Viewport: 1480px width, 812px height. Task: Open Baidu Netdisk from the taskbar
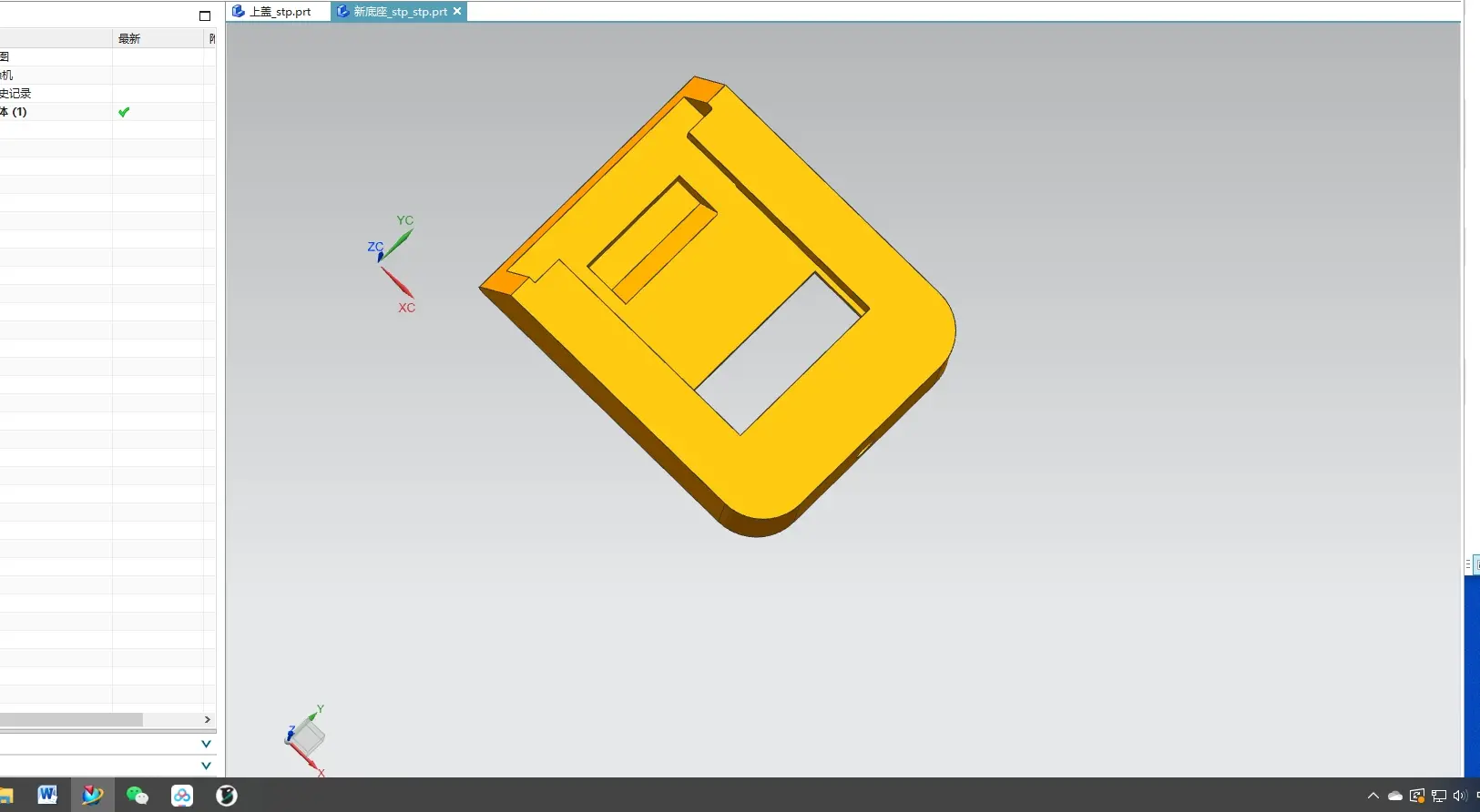pos(182,795)
